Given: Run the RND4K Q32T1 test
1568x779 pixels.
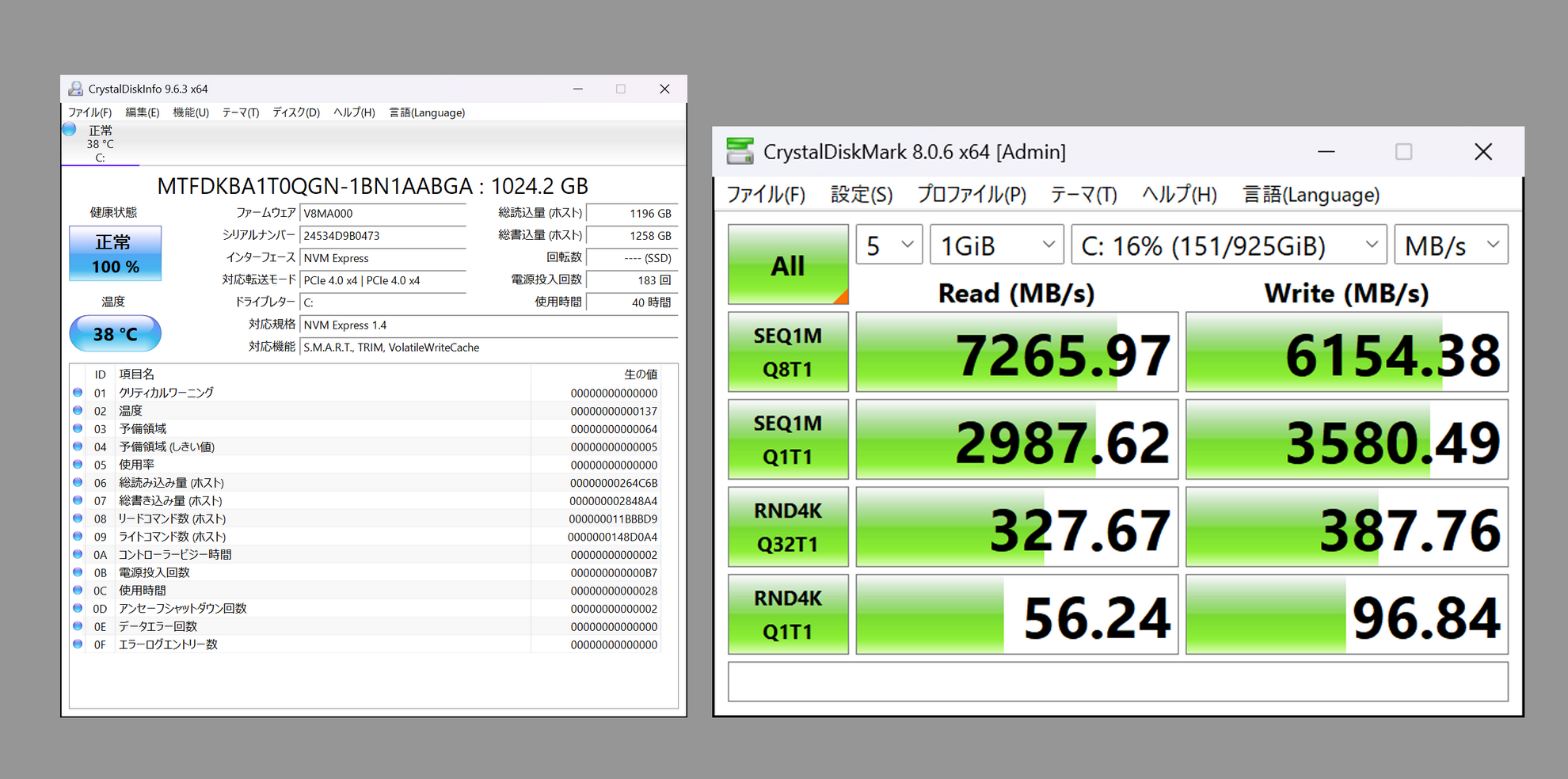Looking at the screenshot, I should [788, 526].
